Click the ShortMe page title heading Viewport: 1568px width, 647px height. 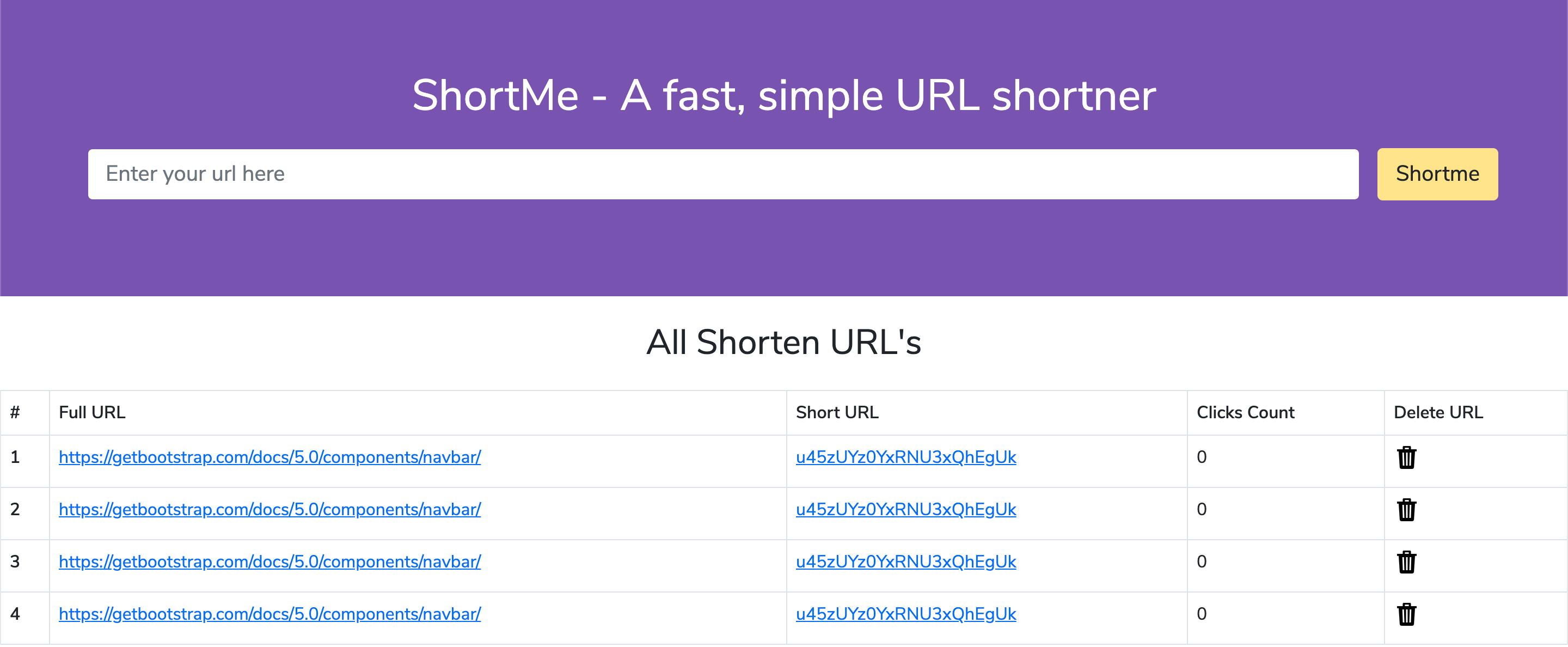click(x=784, y=95)
